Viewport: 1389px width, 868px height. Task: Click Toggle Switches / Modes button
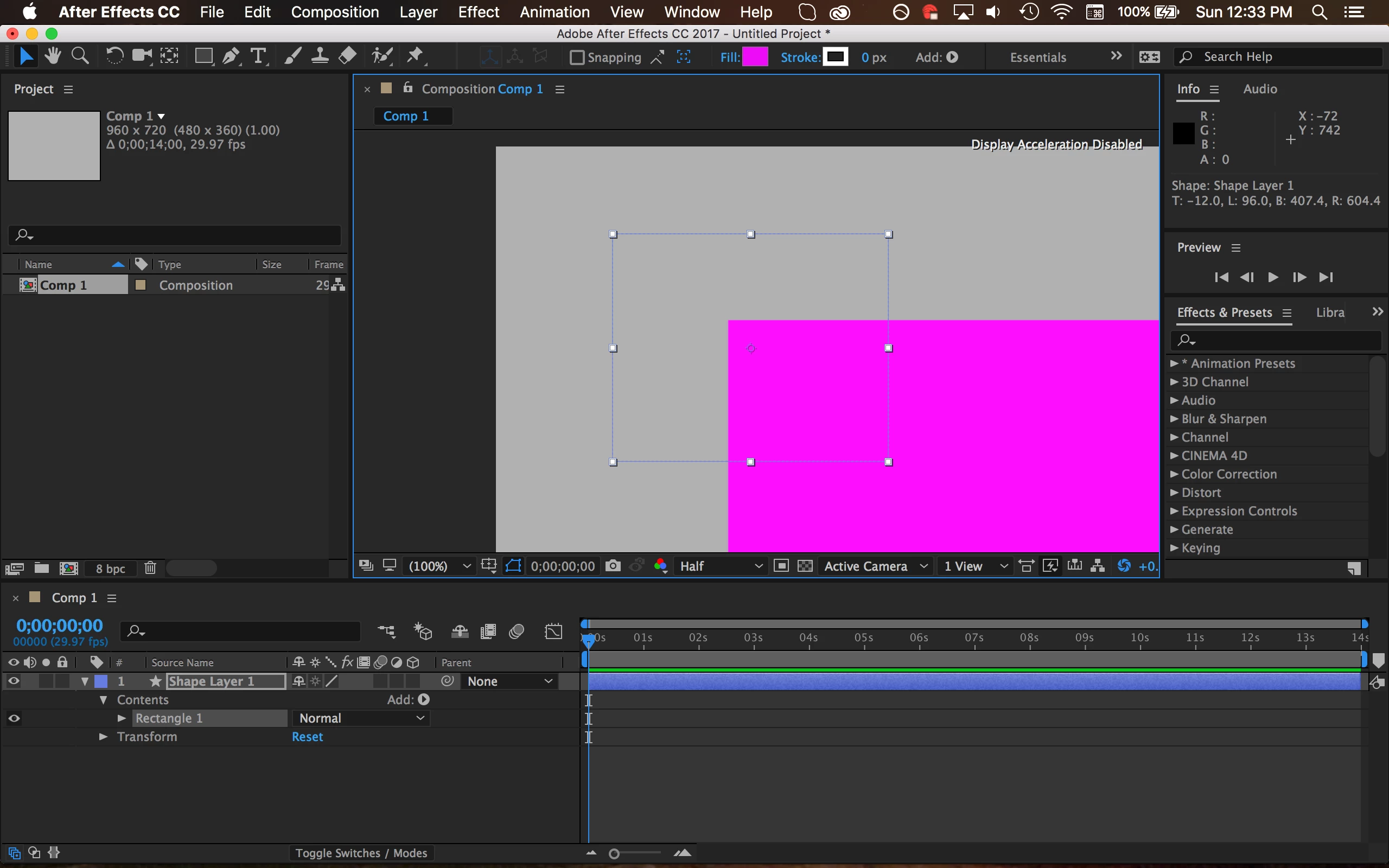(361, 853)
